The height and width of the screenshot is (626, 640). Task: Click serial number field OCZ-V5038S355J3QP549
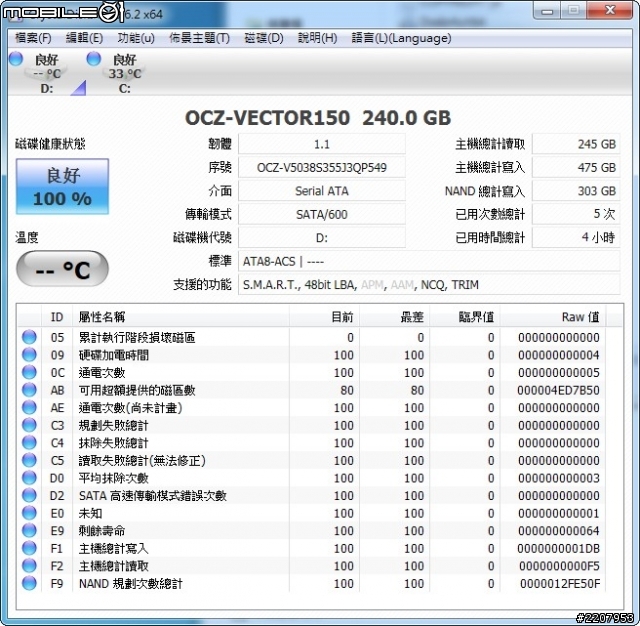pyautogui.click(x=322, y=167)
